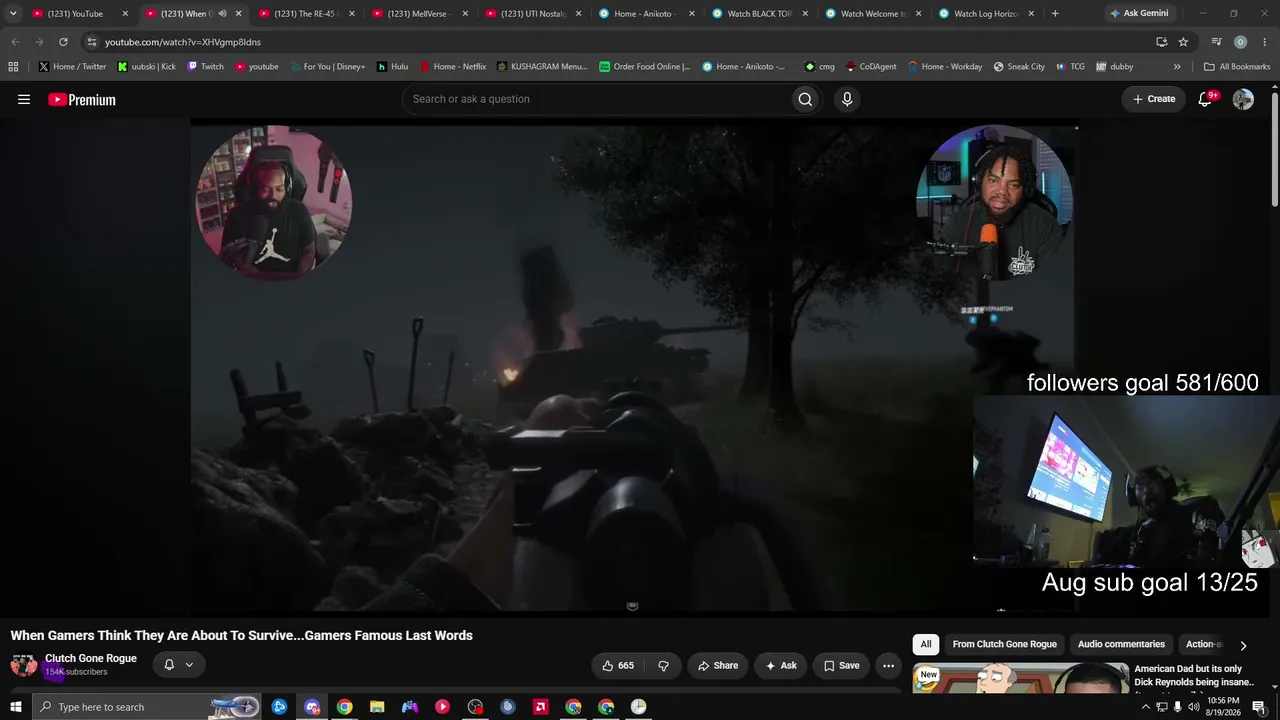Image resolution: width=1280 pixels, height=720 pixels.
Task: Click the volume icon in system tray
Action: [x=1193, y=707]
